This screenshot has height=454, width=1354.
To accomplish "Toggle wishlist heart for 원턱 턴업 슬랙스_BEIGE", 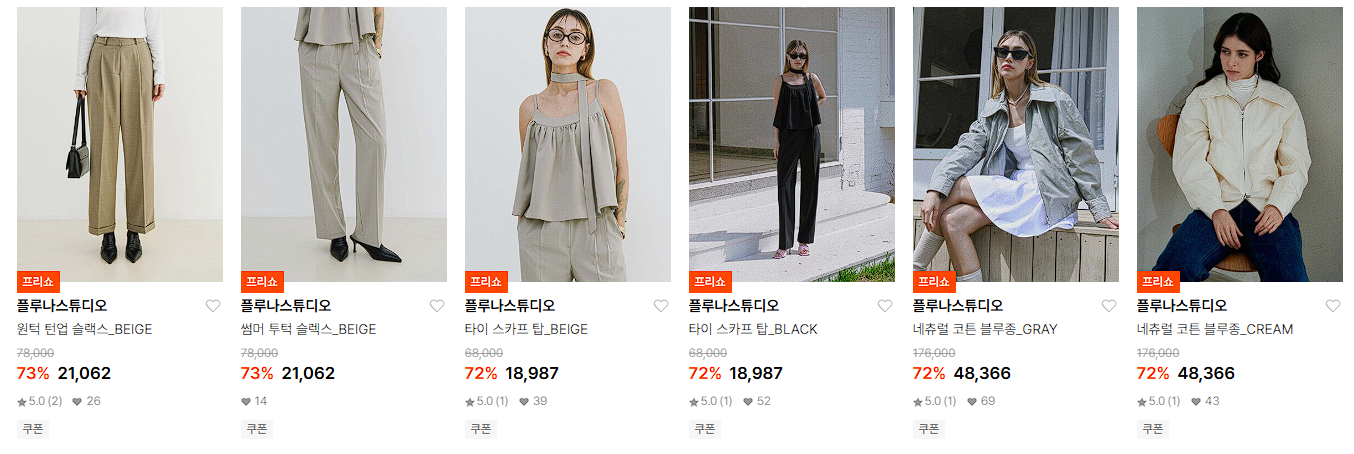I will pos(213,306).
